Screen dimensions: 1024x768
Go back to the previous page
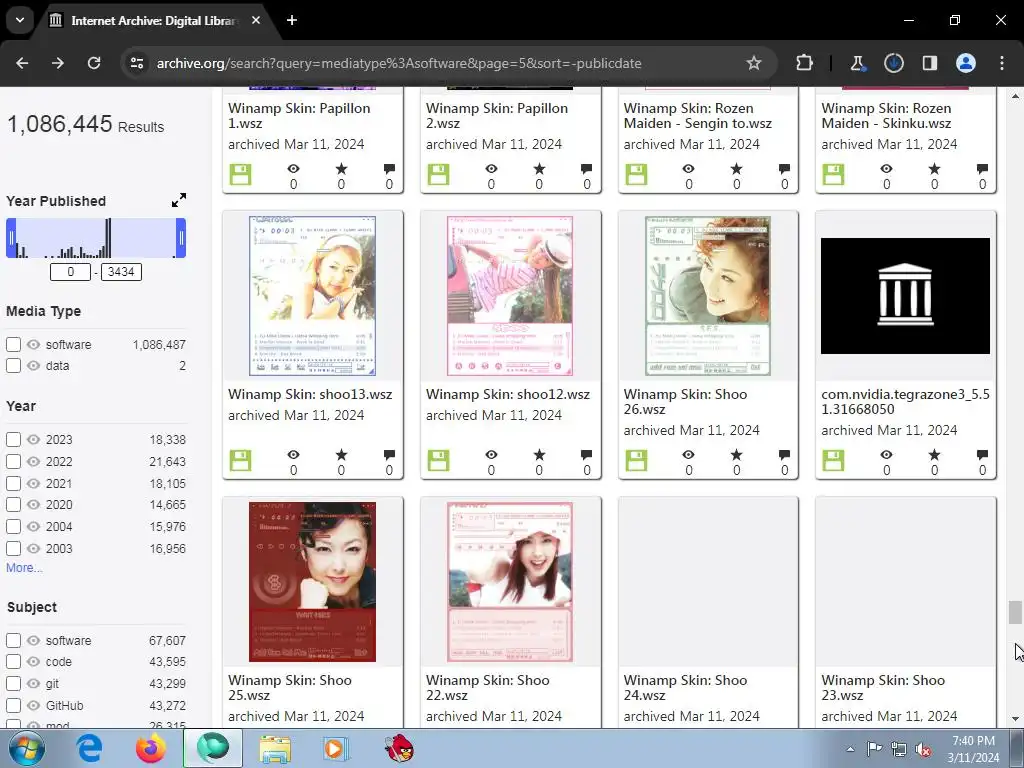click(22, 63)
